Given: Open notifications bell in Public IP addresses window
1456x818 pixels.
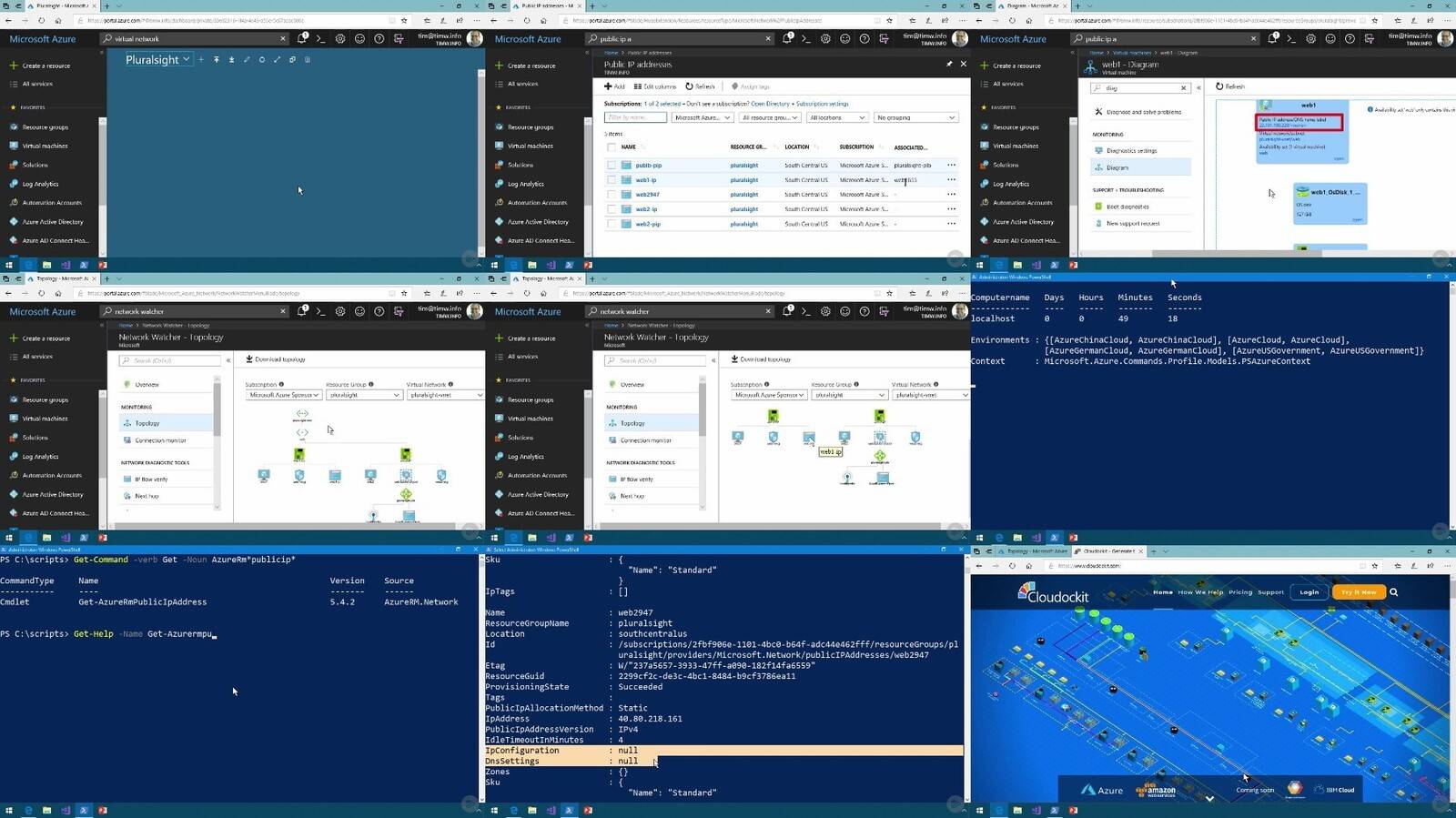Looking at the screenshot, I should coord(787,38).
